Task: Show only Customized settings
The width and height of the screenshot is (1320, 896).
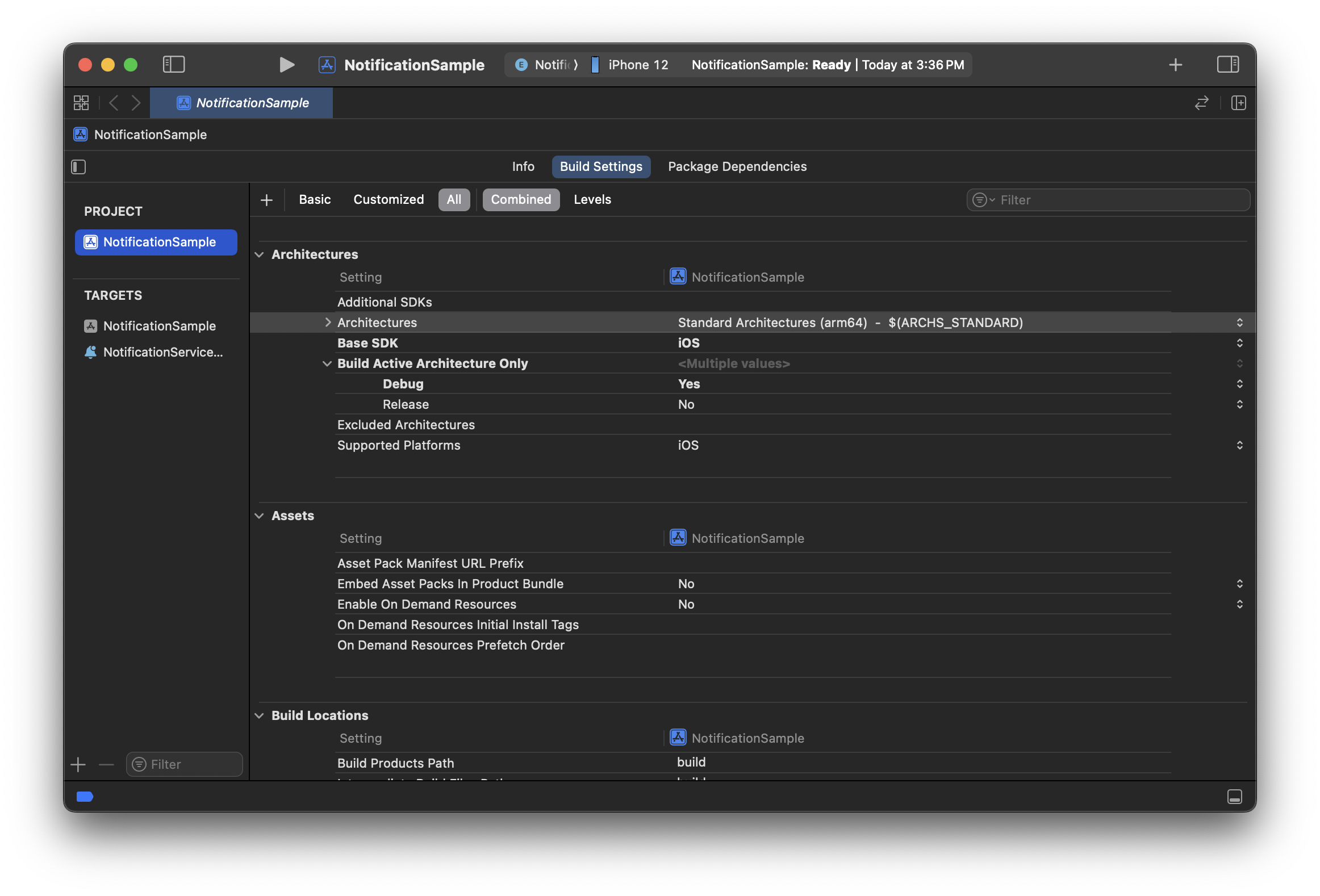Action: coord(389,200)
